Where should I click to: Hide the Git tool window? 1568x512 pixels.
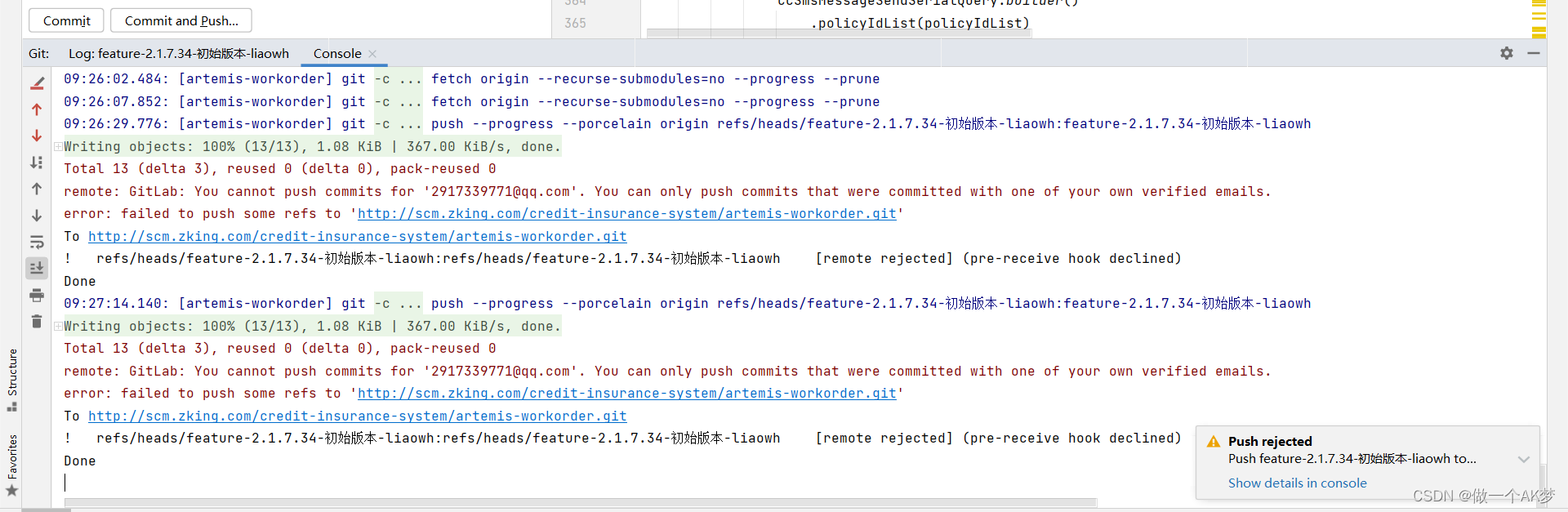[1534, 53]
